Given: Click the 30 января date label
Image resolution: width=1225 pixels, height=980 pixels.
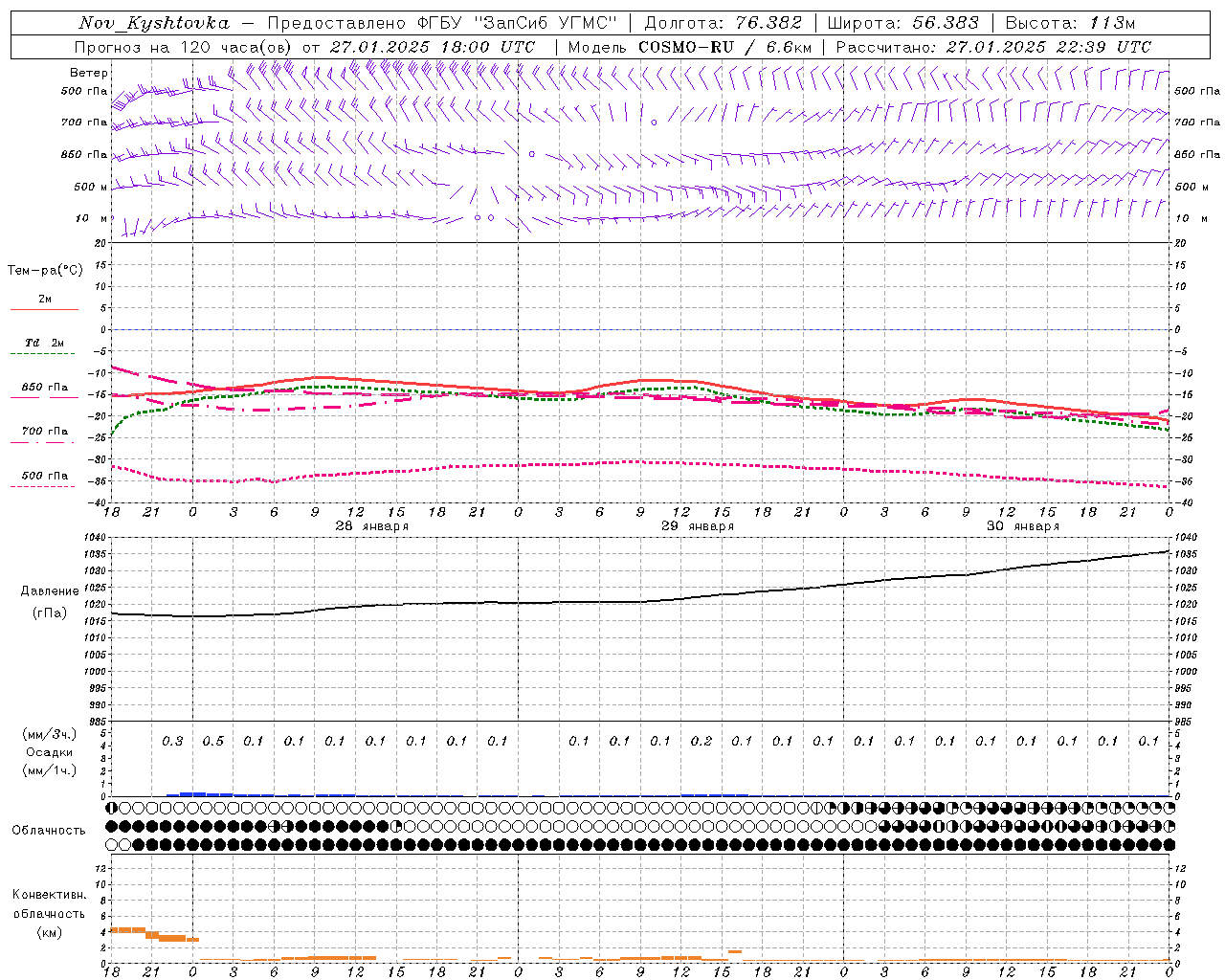Looking at the screenshot, I should pyautogui.click(x=1023, y=526).
